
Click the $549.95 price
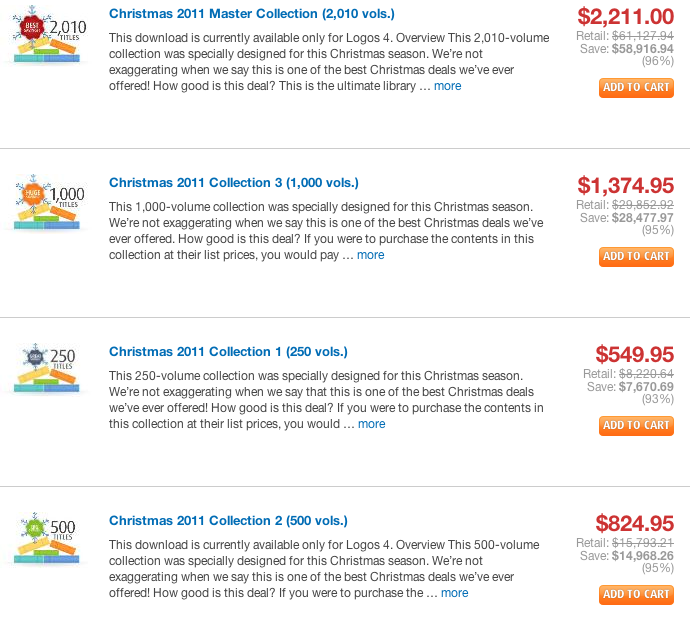coord(634,354)
